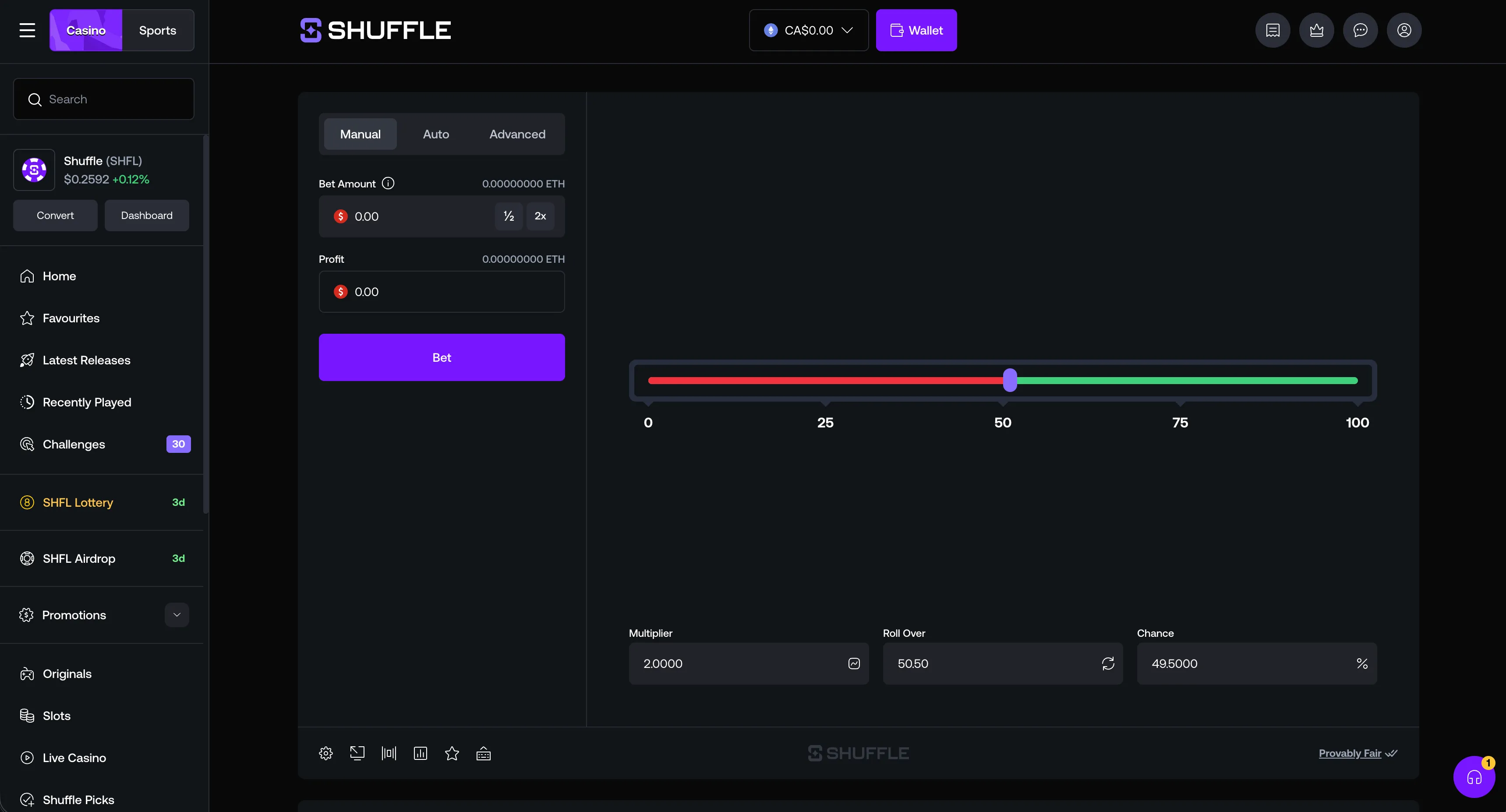Click the Dashboard button

coord(147,216)
